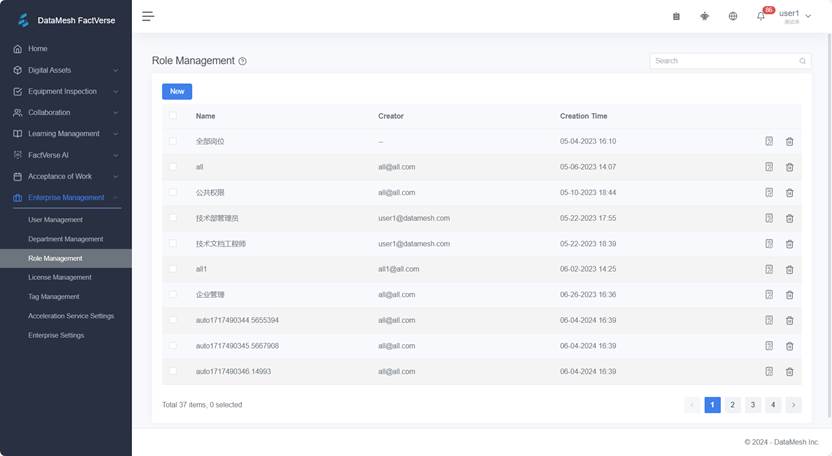Select checkbox for auto1717490344.5655394 row
Screen dimensions: 832x456
(x=173, y=320)
